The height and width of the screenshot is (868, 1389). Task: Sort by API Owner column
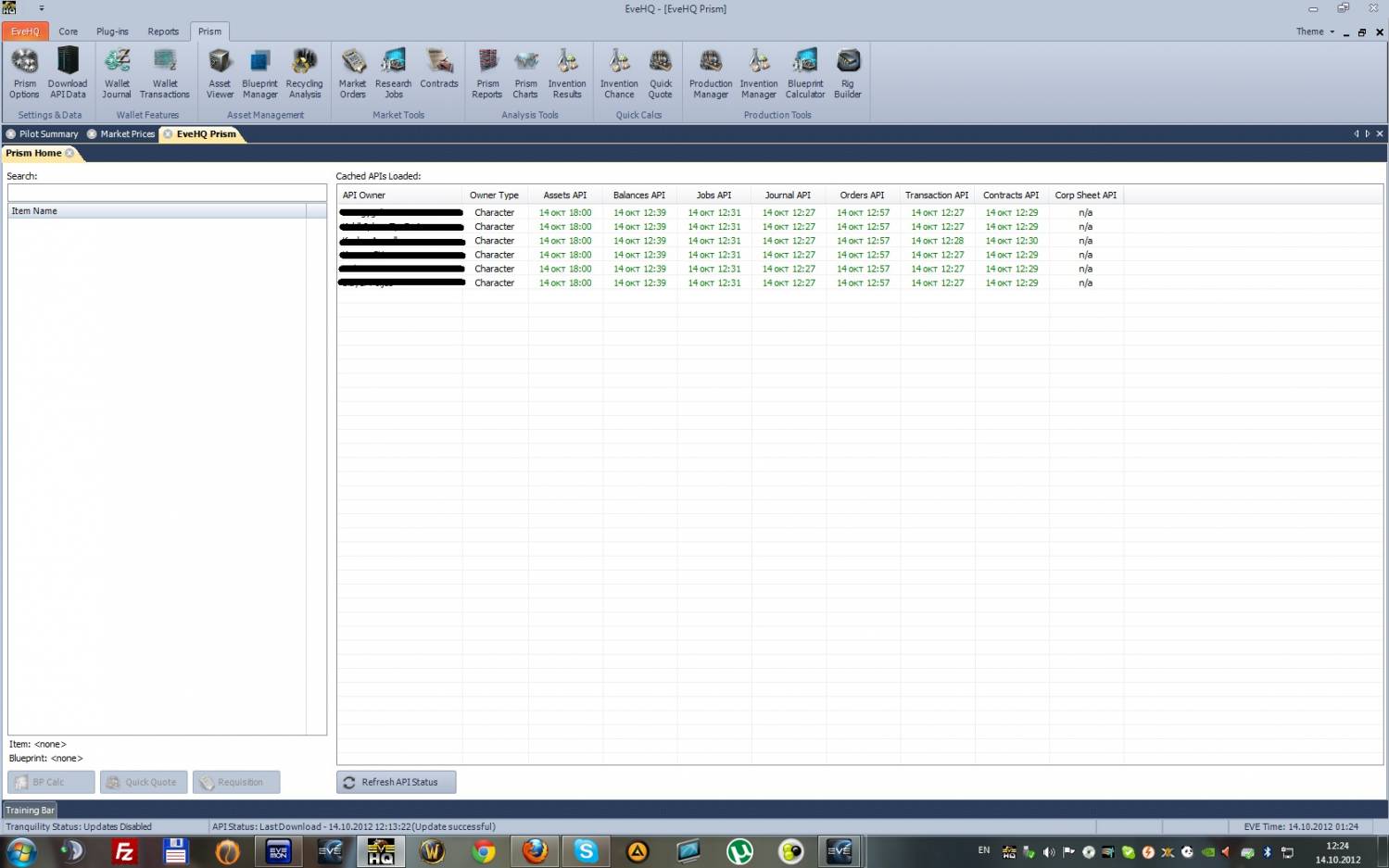tap(399, 195)
